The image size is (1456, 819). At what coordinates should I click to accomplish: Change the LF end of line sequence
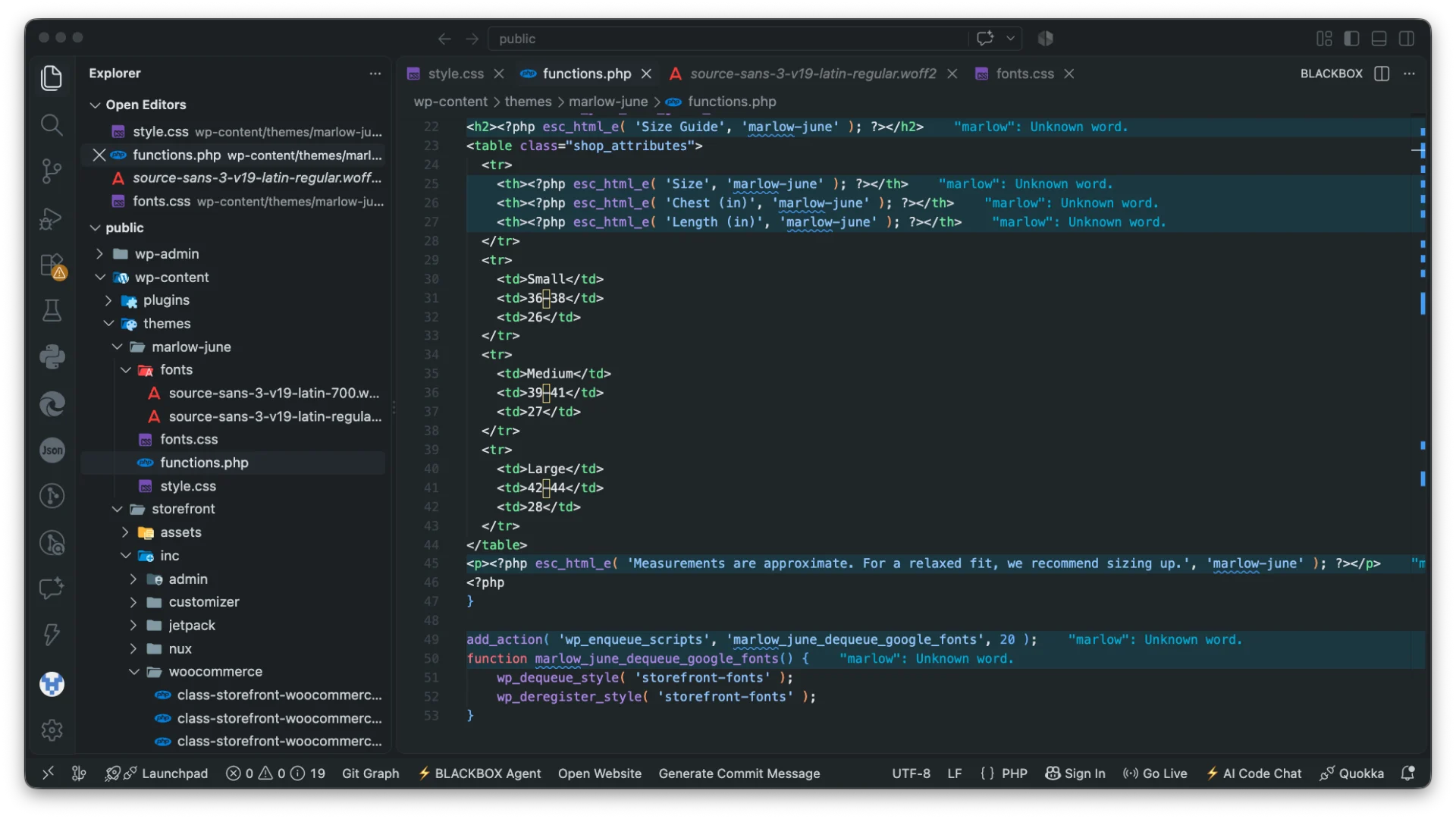click(x=954, y=773)
